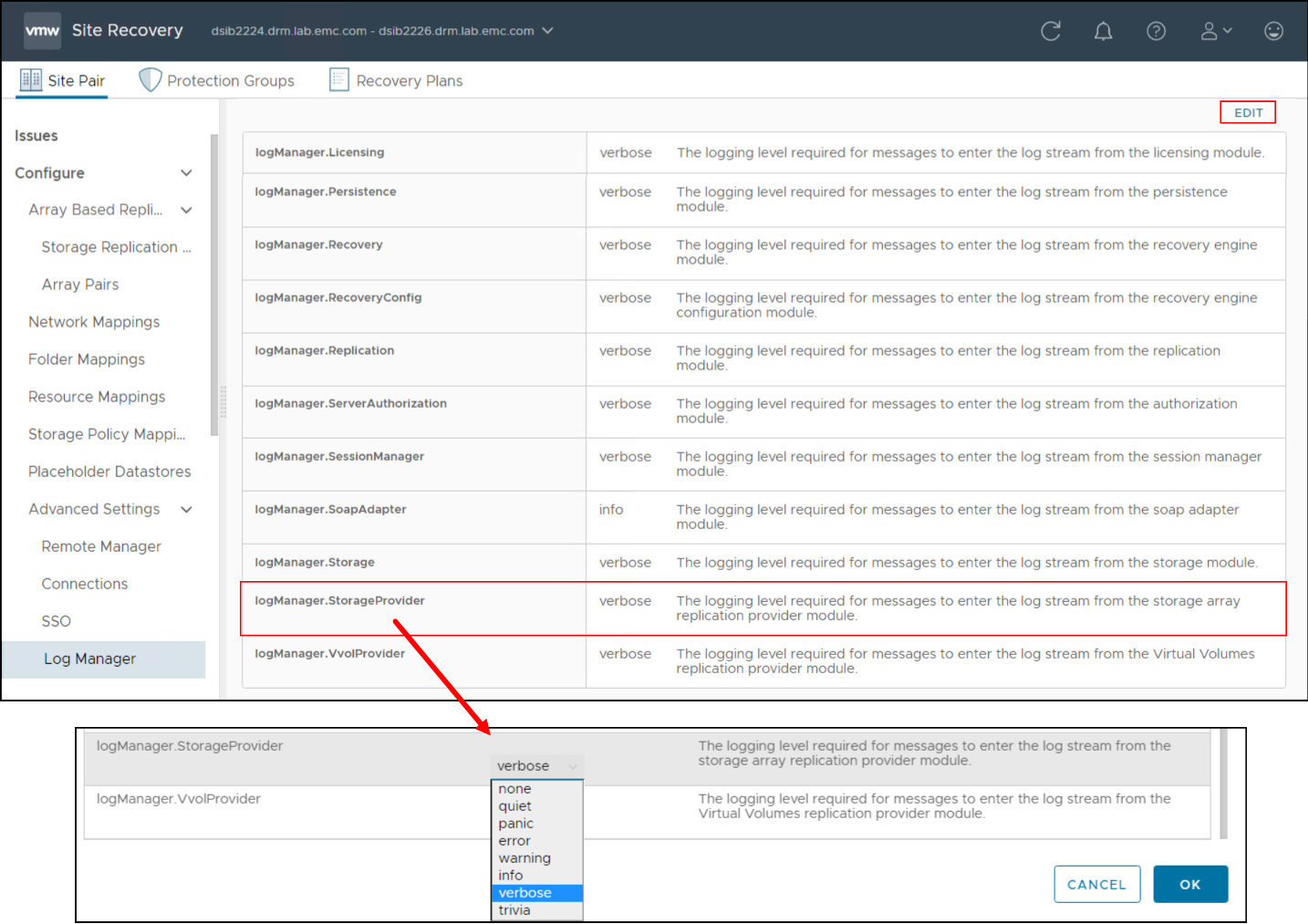The image size is (1308, 924).
Task: Select Storage Replication in sidebar
Action: (x=117, y=247)
